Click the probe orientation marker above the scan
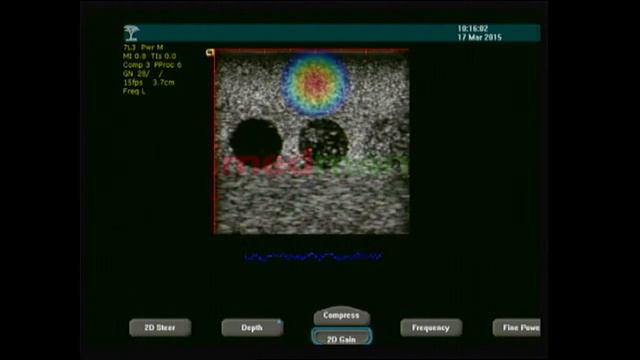This screenshot has width=640, height=360. pos(210,52)
